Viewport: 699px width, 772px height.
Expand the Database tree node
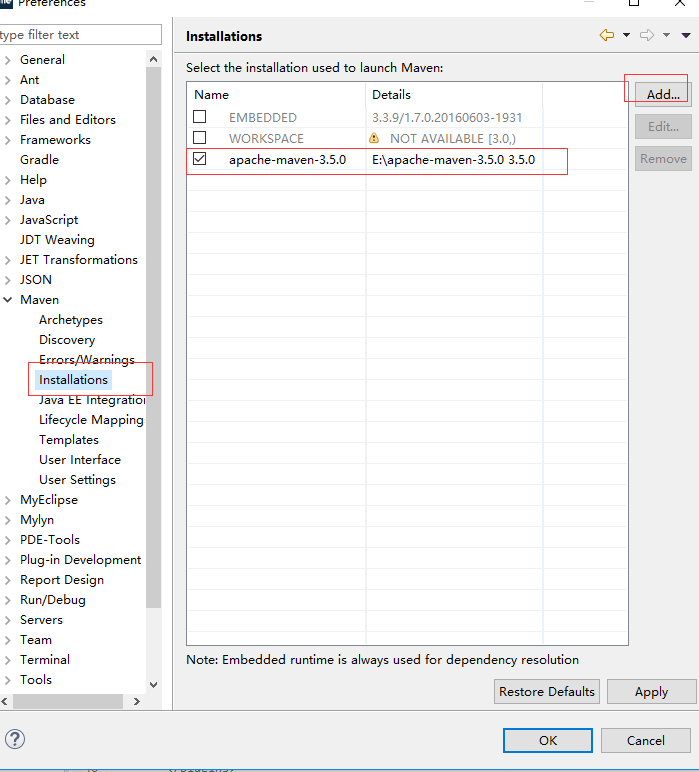(x=7, y=100)
